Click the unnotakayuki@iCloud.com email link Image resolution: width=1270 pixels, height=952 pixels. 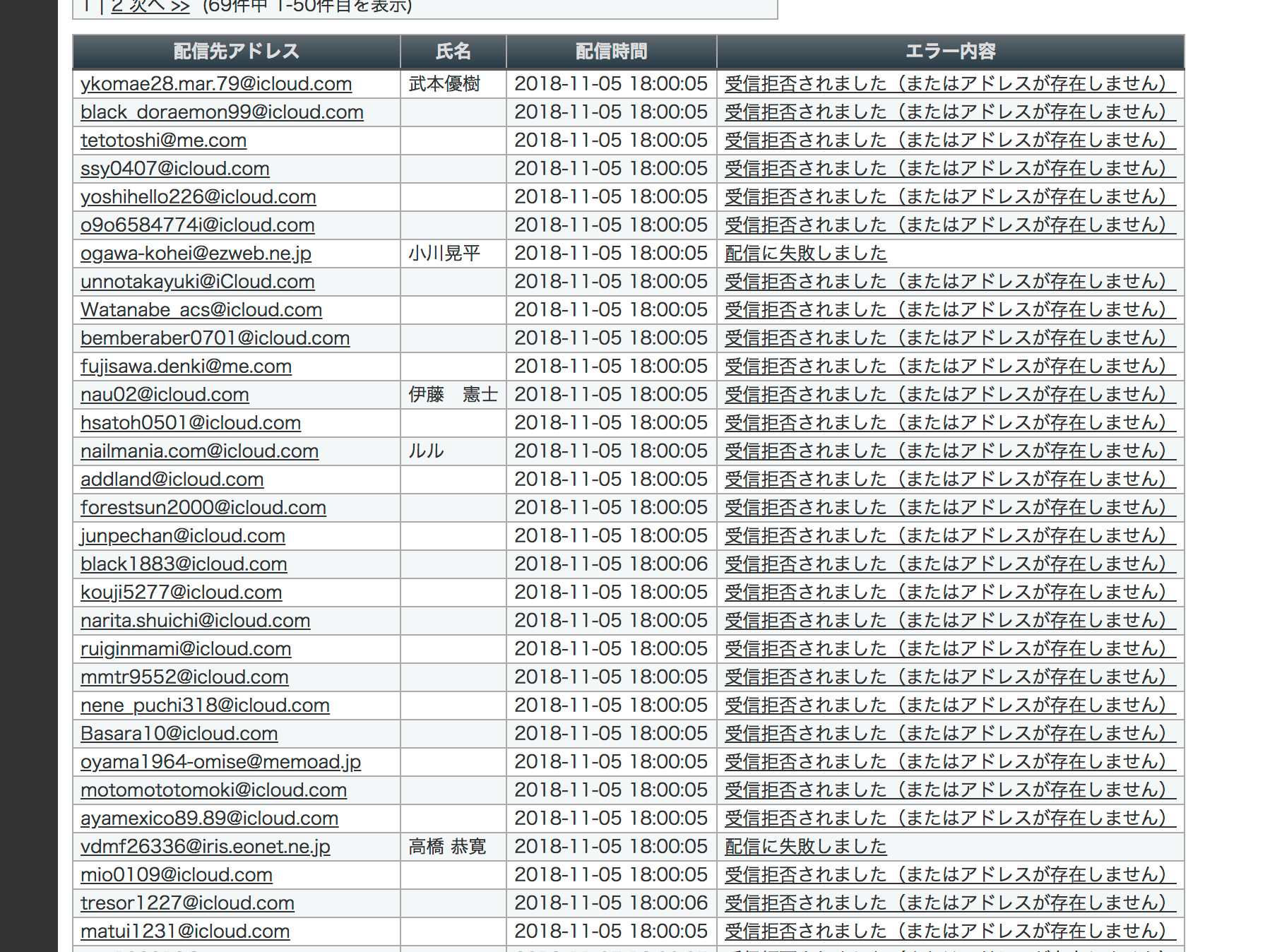tap(198, 282)
